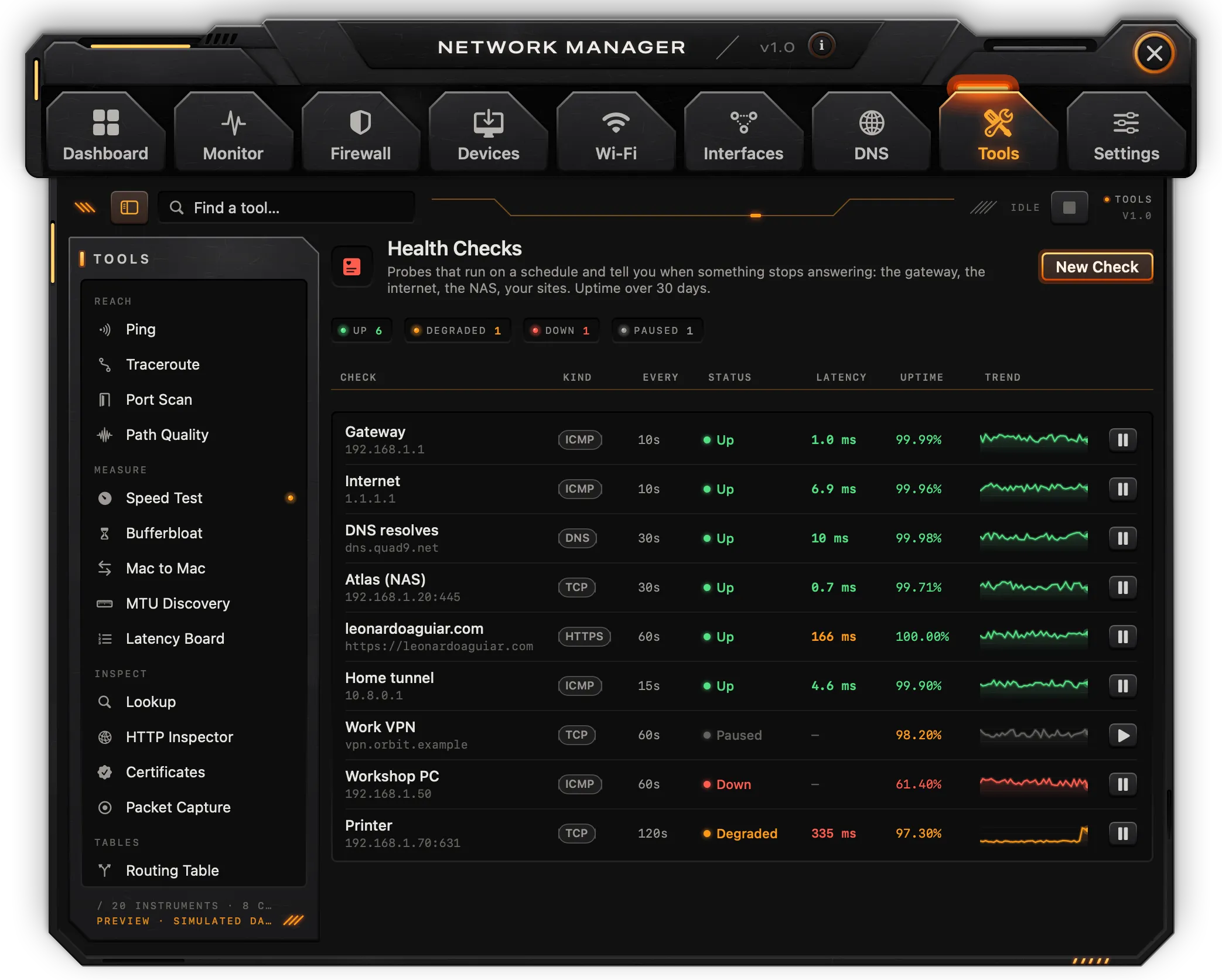The height and width of the screenshot is (980, 1222).
Task: Open the Lookup tool
Action: click(194, 702)
